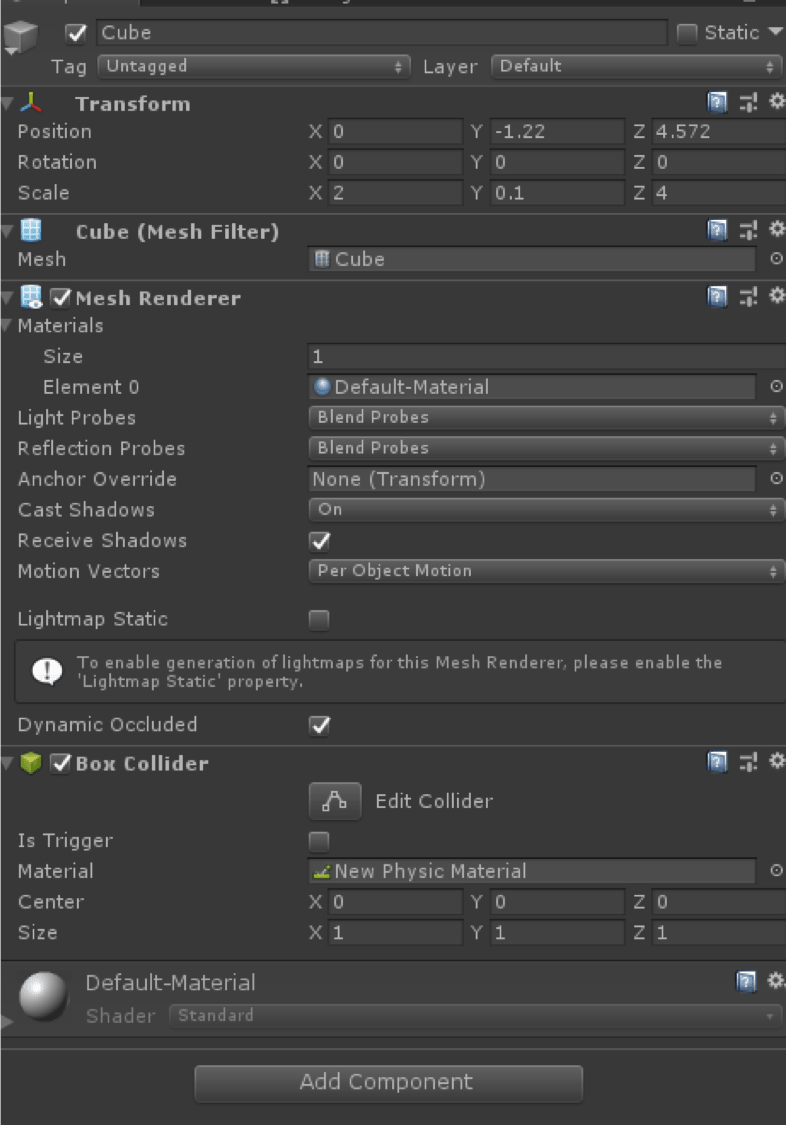The image size is (787, 1125).
Task: Enable Is Trigger on Box Collider
Action: coord(319,840)
